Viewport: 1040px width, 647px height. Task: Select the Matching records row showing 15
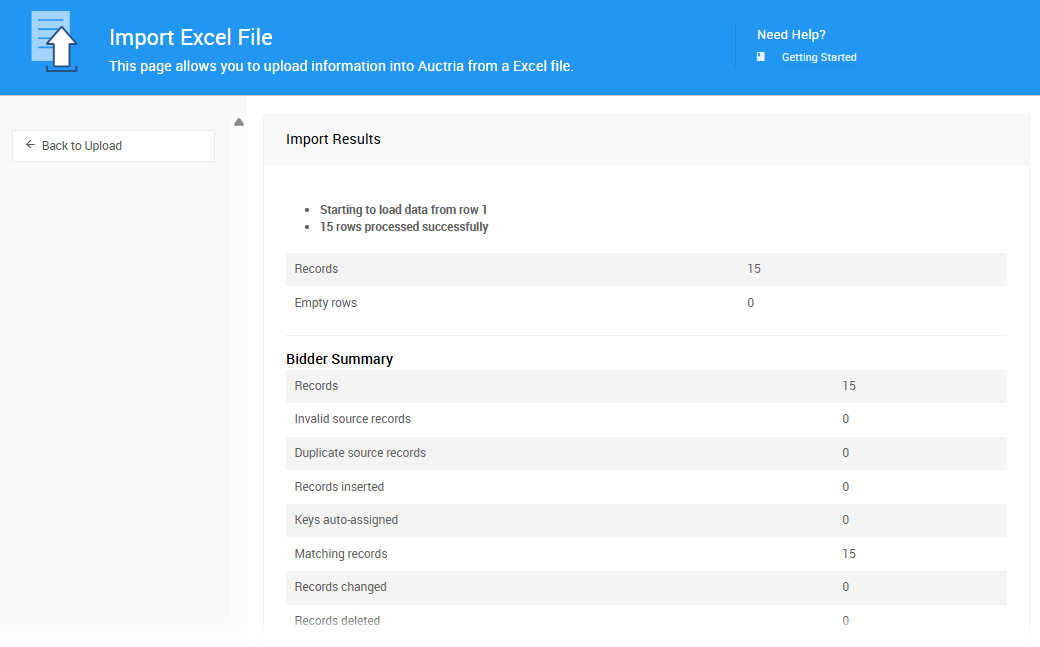click(647, 553)
